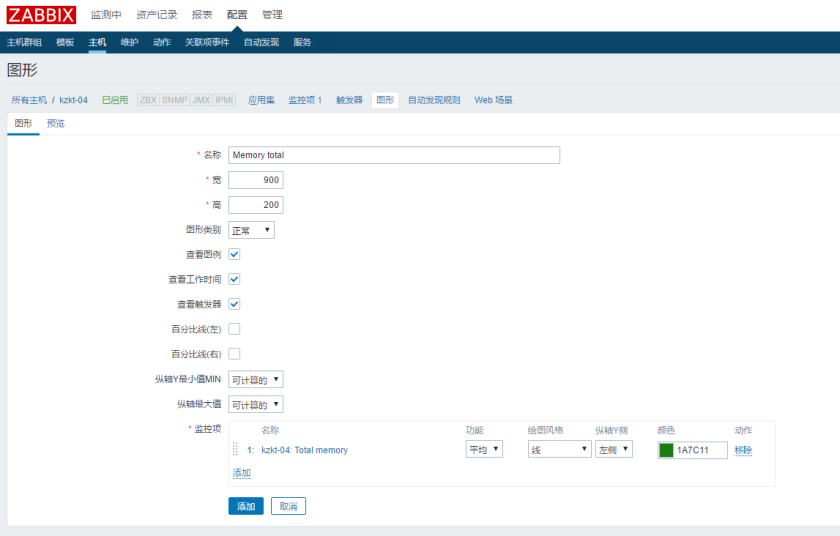Click the 移除 link for the item
This screenshot has width=840, height=536.
pyautogui.click(x=743, y=450)
